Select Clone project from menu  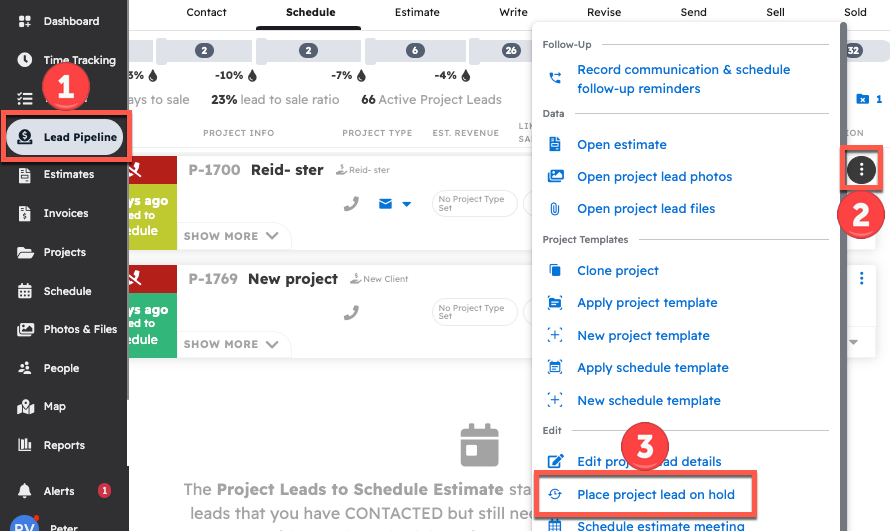click(x=618, y=271)
